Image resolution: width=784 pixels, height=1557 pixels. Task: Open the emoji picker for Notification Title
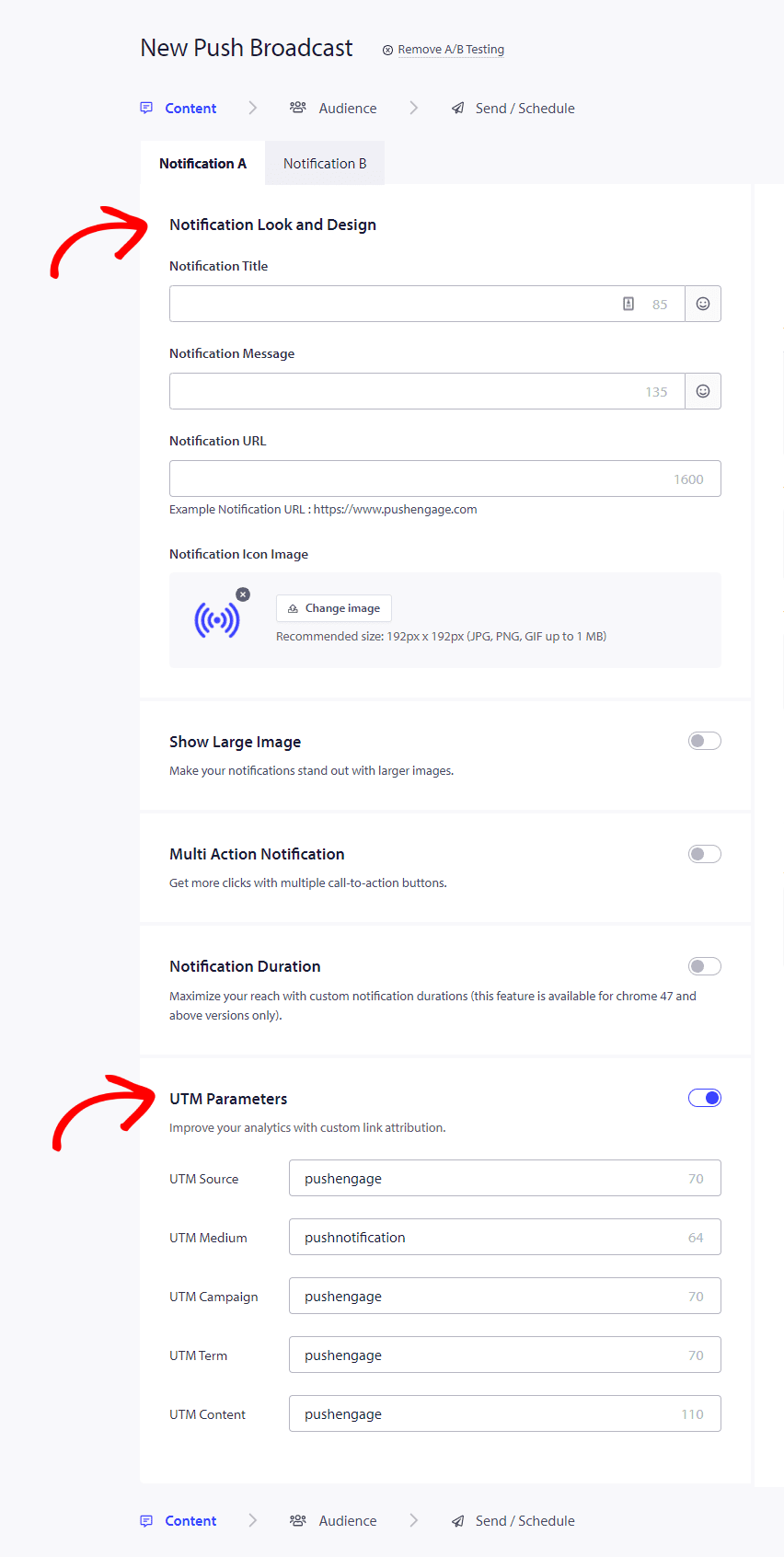(x=702, y=304)
